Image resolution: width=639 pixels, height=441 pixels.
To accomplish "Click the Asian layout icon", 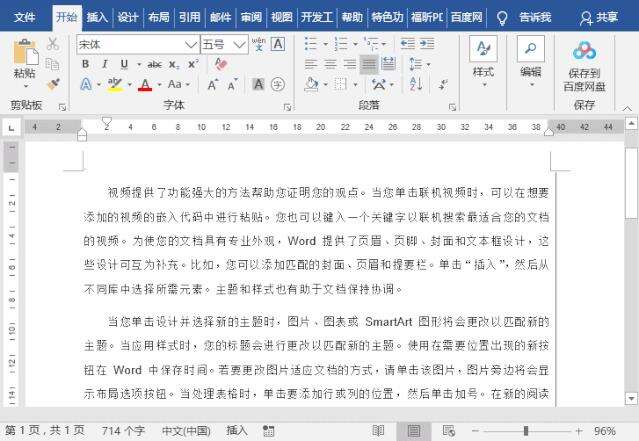I will [x=379, y=84].
